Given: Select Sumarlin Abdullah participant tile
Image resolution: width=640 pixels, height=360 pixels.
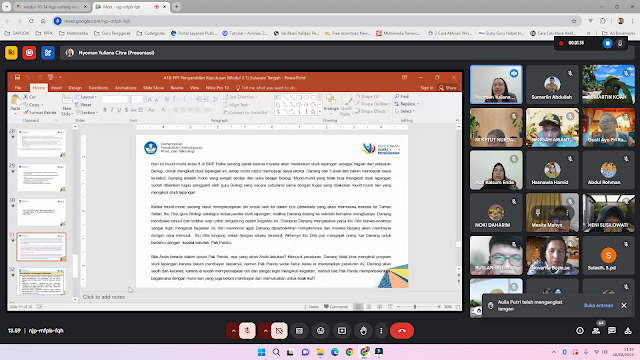Looking at the screenshot, I should click(552, 84).
